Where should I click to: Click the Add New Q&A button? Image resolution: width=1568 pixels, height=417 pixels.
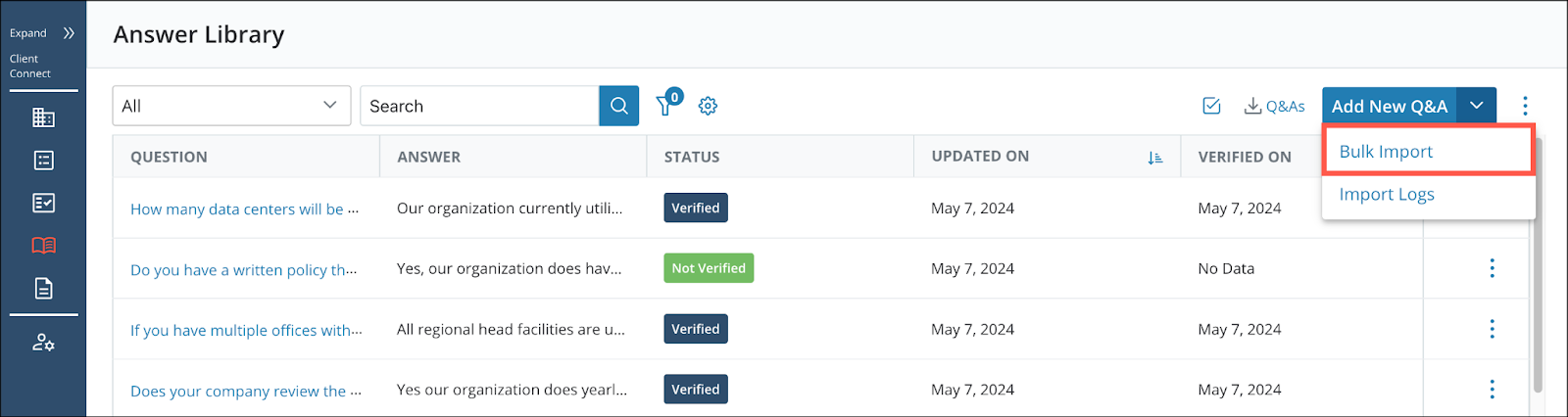coord(1389,106)
